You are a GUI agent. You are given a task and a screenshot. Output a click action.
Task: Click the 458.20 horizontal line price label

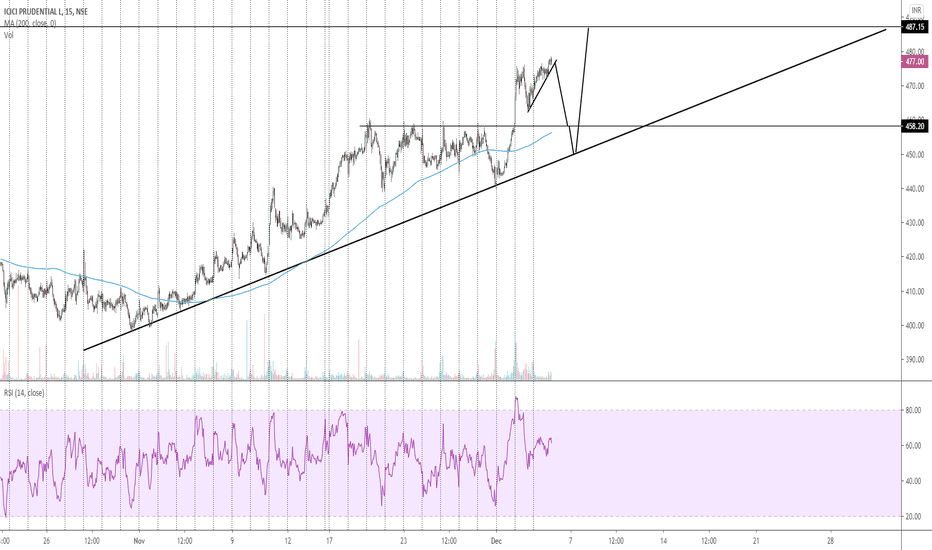pos(914,127)
